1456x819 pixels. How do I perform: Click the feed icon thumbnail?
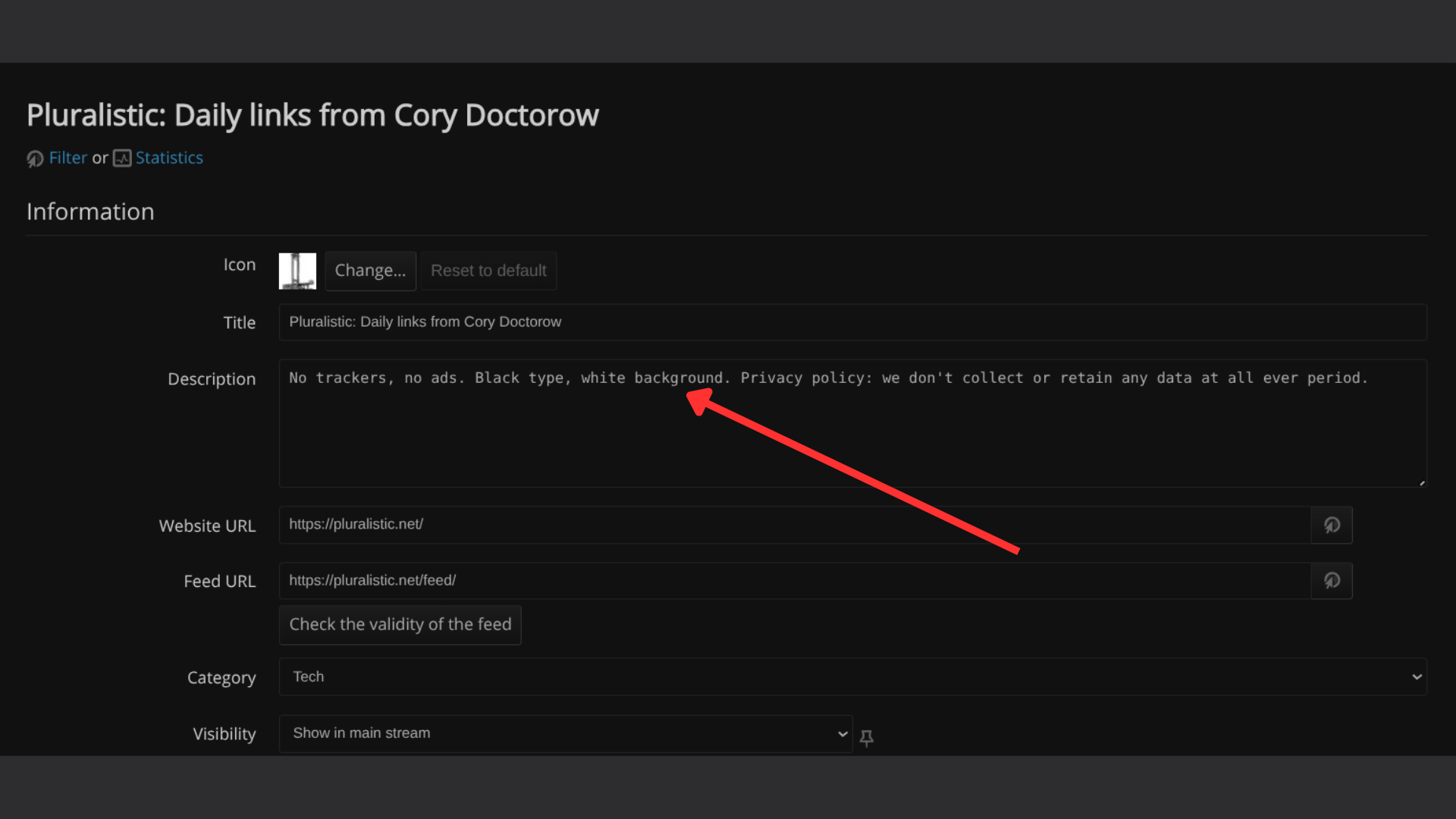tap(297, 271)
